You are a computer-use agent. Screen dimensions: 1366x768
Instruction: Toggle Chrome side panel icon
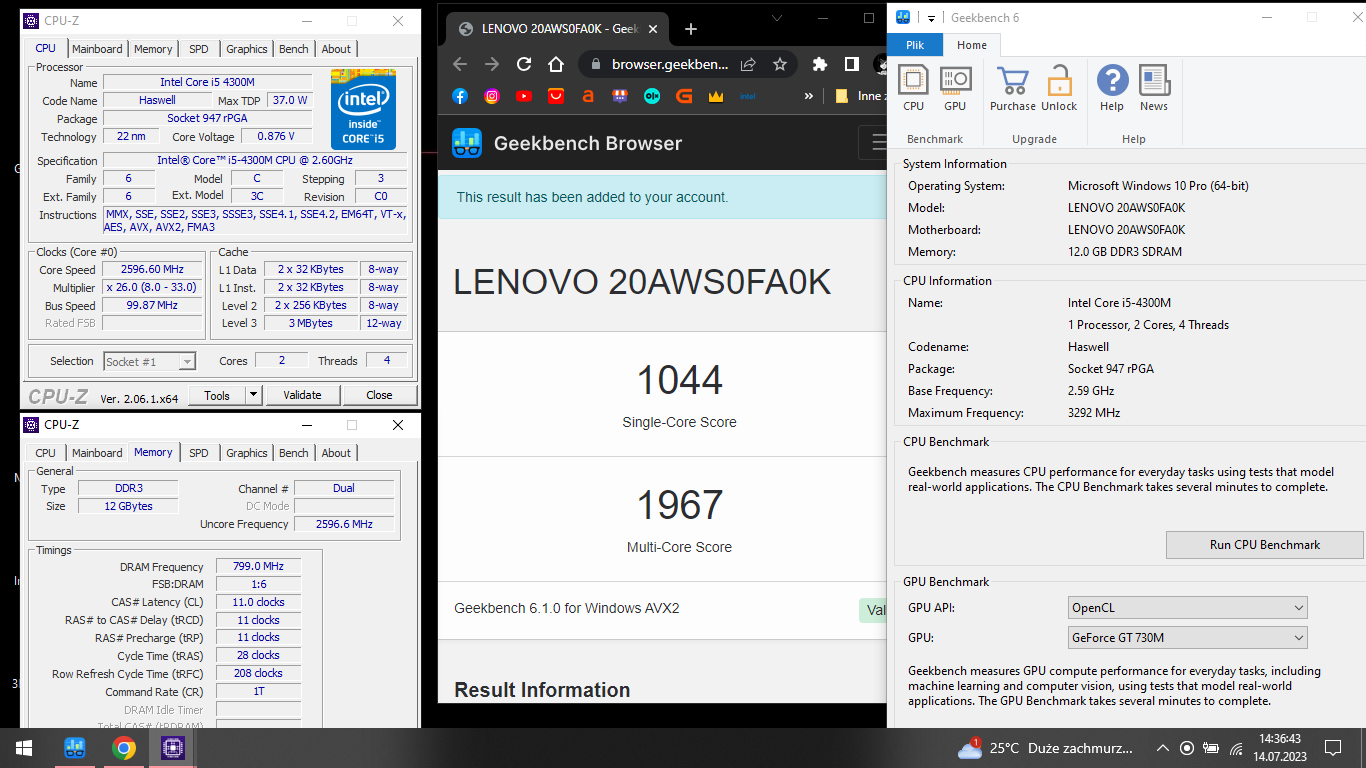click(x=852, y=64)
